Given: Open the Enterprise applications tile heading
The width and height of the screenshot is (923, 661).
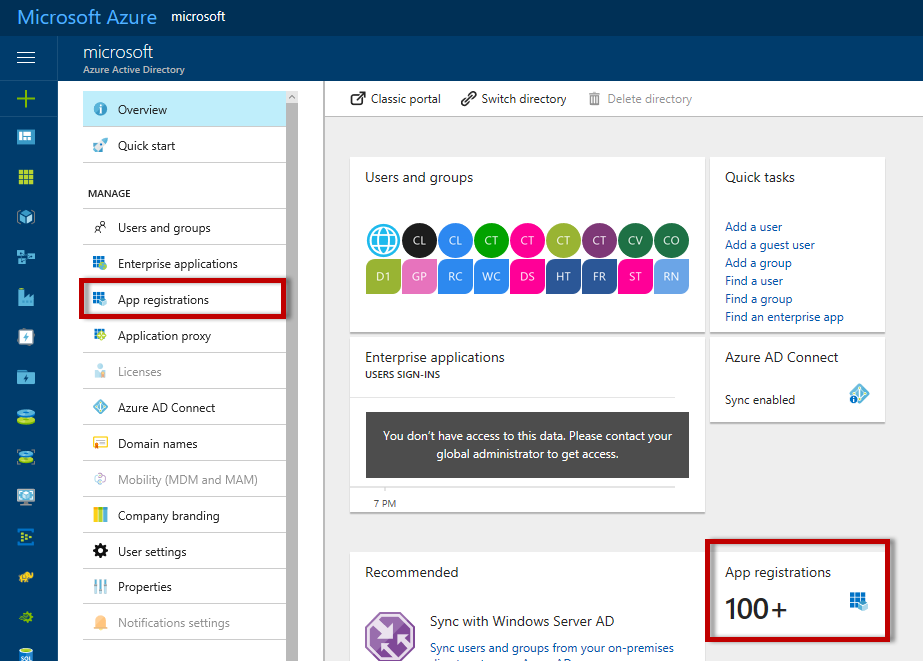Looking at the screenshot, I should (434, 357).
